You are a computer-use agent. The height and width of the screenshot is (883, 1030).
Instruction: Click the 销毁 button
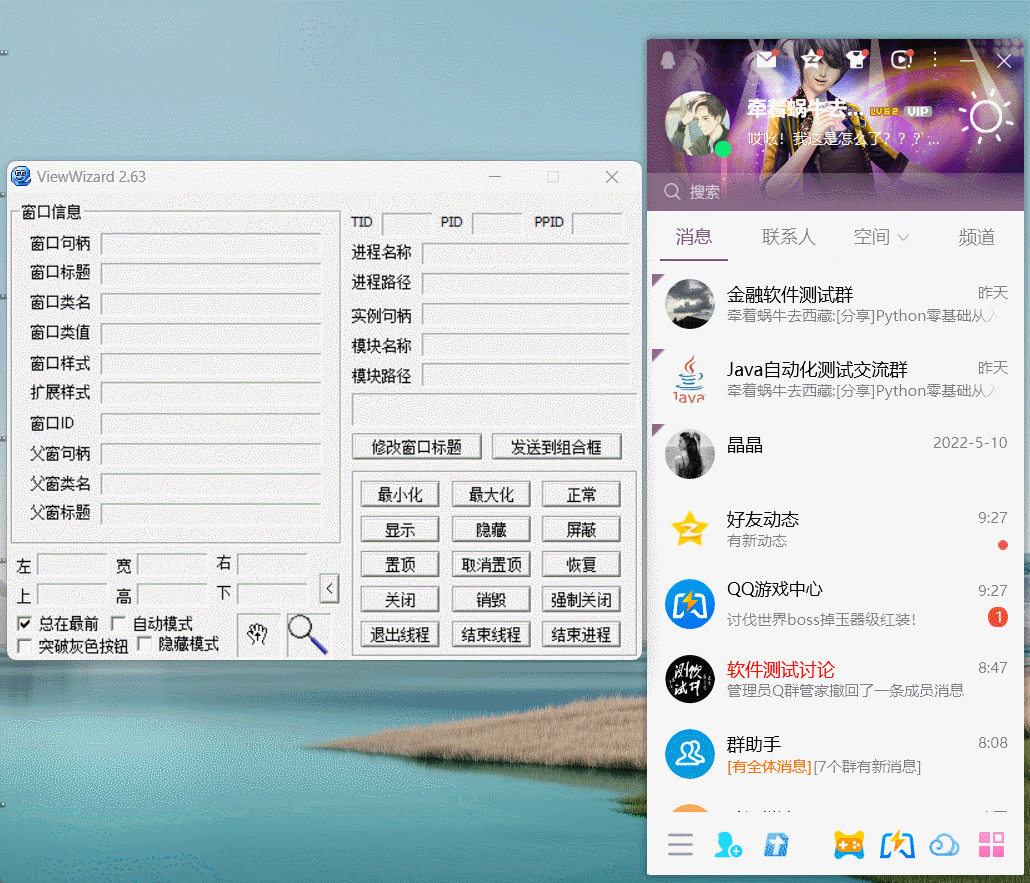click(491, 600)
